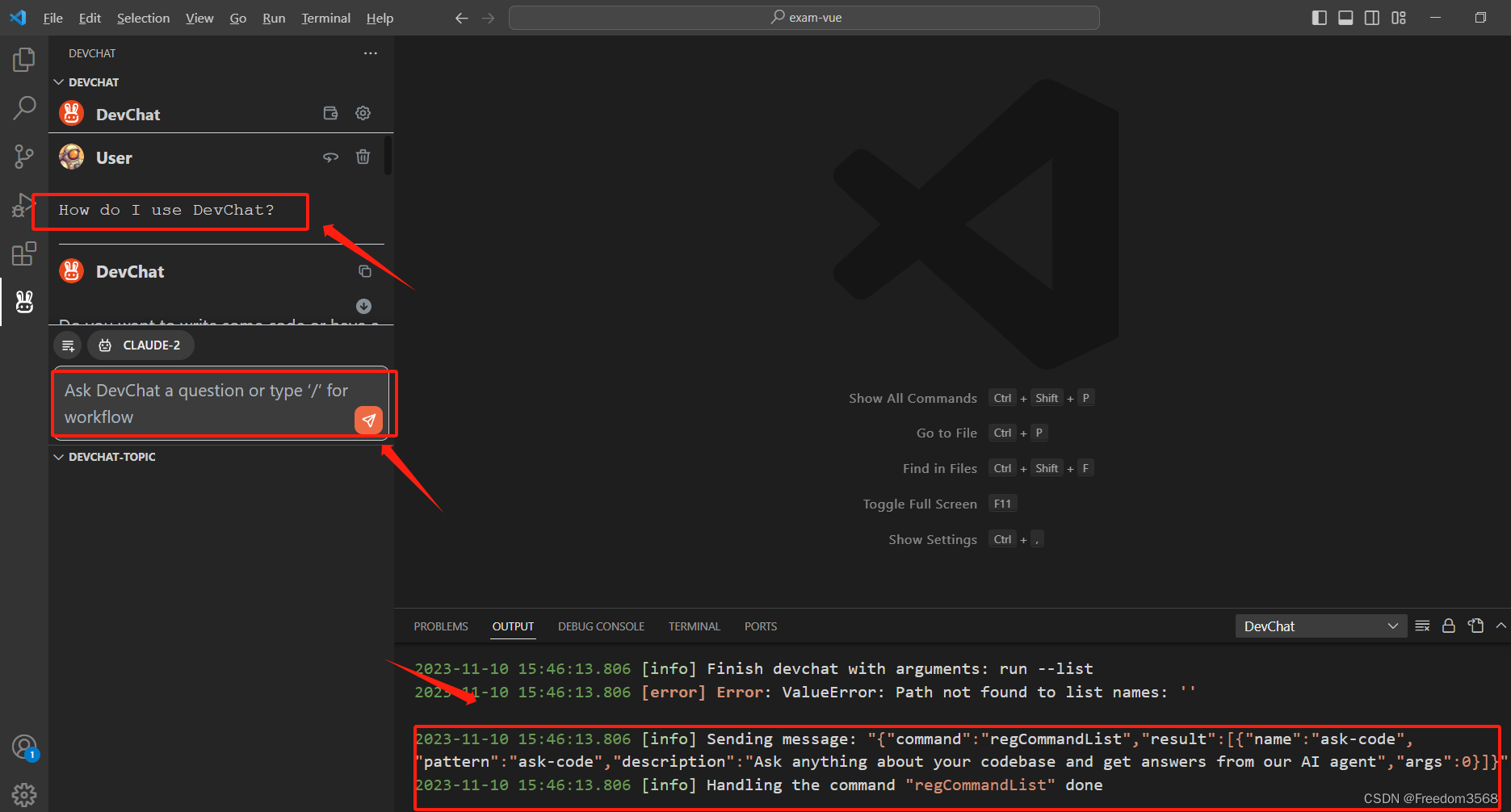Viewport: 1511px width, 812px height.
Task: Switch to the PROBLEMS tab
Action: click(x=441, y=626)
